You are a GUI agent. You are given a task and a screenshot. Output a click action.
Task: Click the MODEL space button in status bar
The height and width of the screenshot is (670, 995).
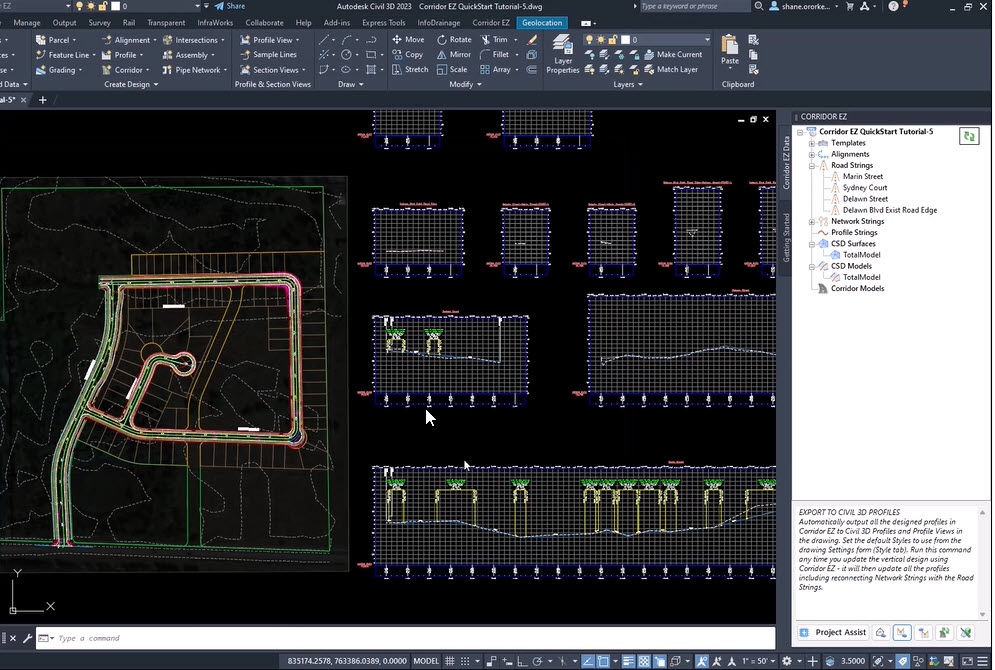point(426,661)
